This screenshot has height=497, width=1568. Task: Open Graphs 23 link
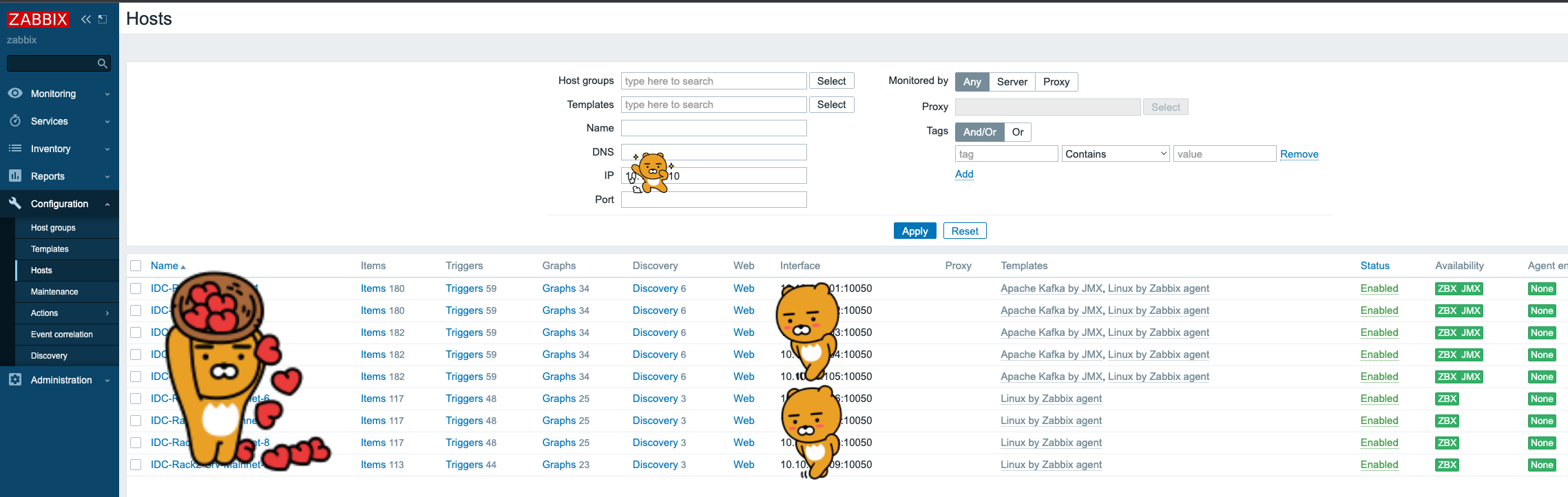click(558, 465)
